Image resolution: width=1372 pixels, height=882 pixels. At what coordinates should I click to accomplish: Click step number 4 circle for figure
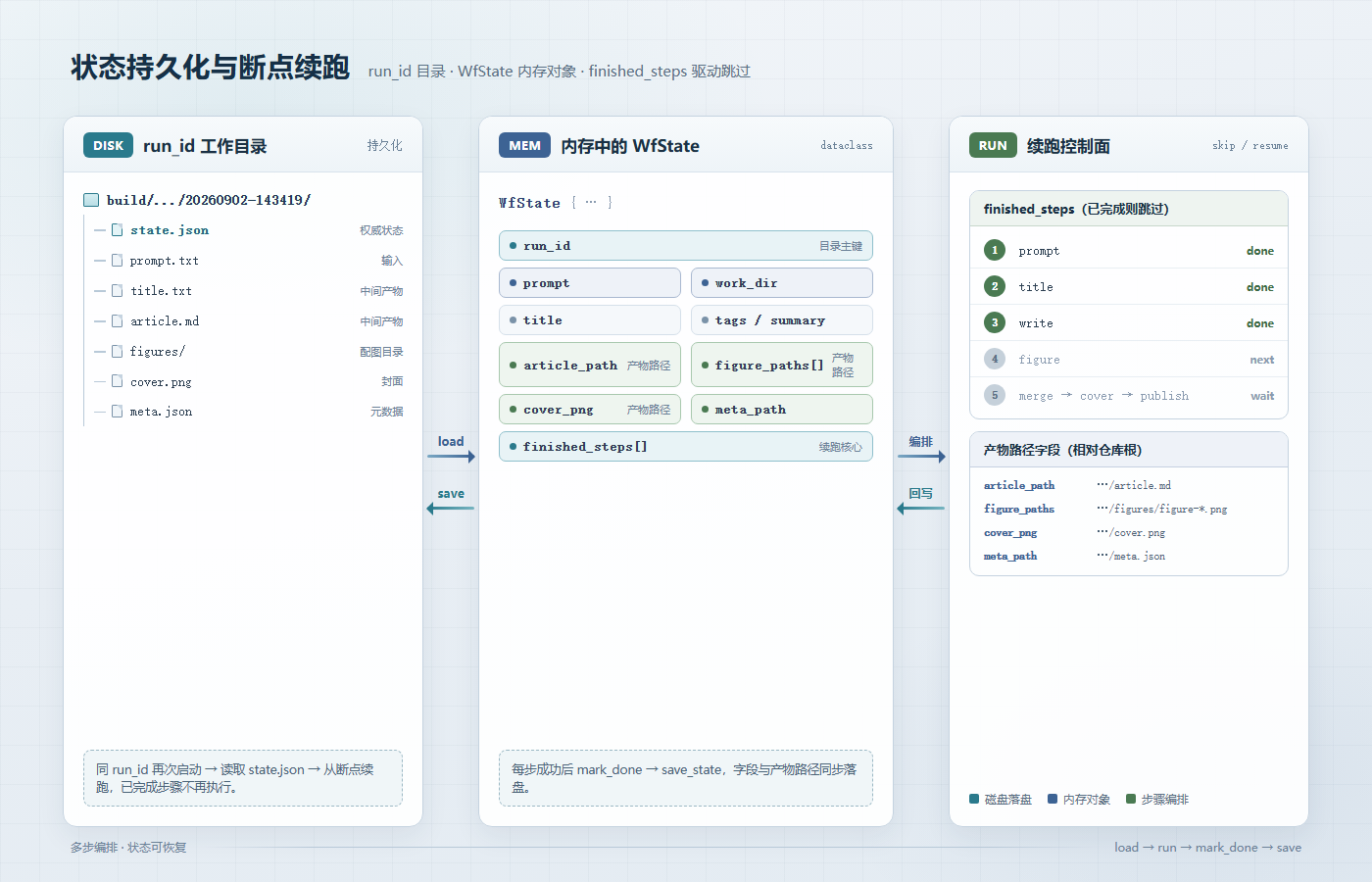point(995,359)
